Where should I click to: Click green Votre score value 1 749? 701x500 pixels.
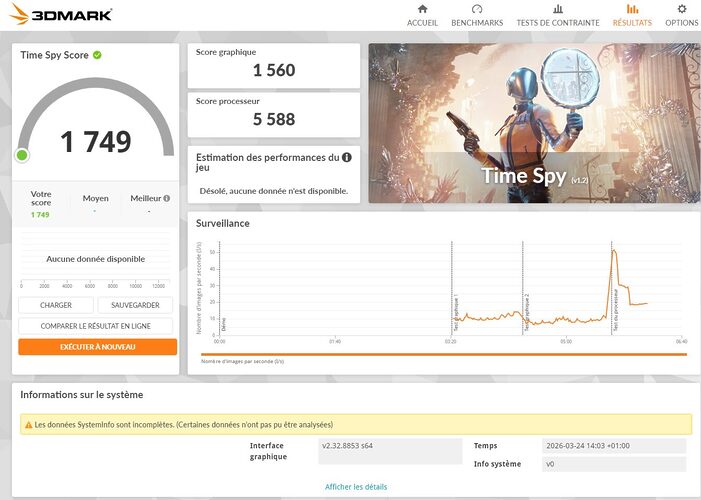coord(40,215)
